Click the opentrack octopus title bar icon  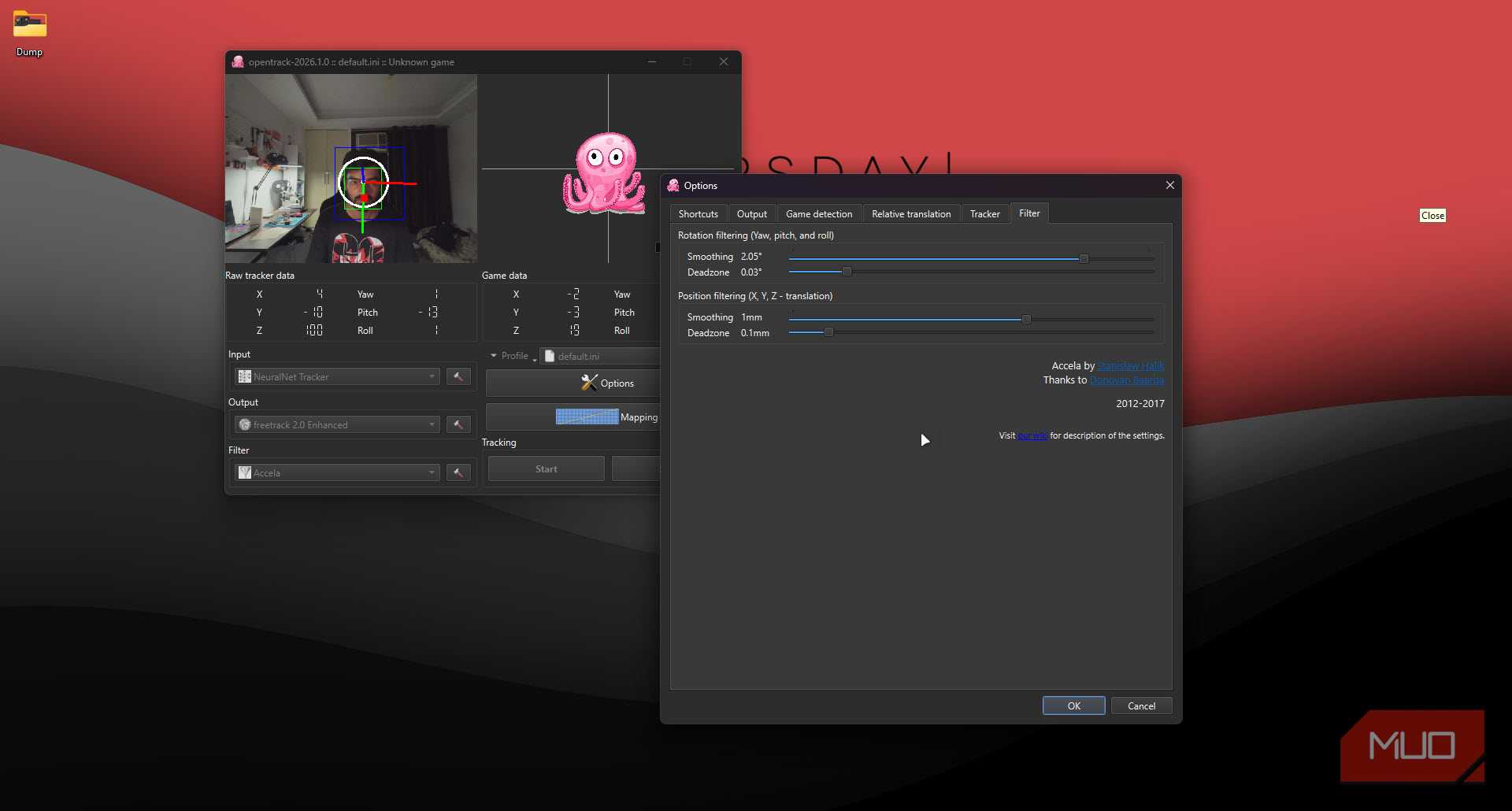click(238, 61)
